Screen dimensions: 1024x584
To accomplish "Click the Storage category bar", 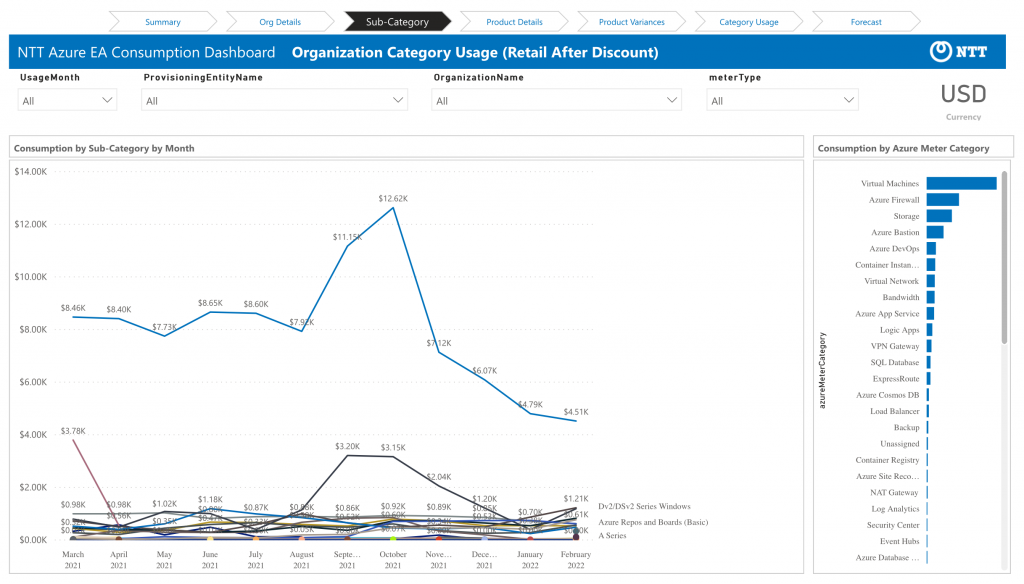I will click(939, 216).
